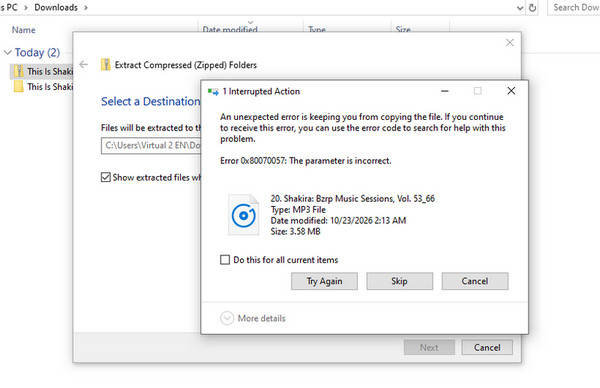Click the Size: 3.58 MB text
The height and width of the screenshot is (388, 600).
[295, 231]
